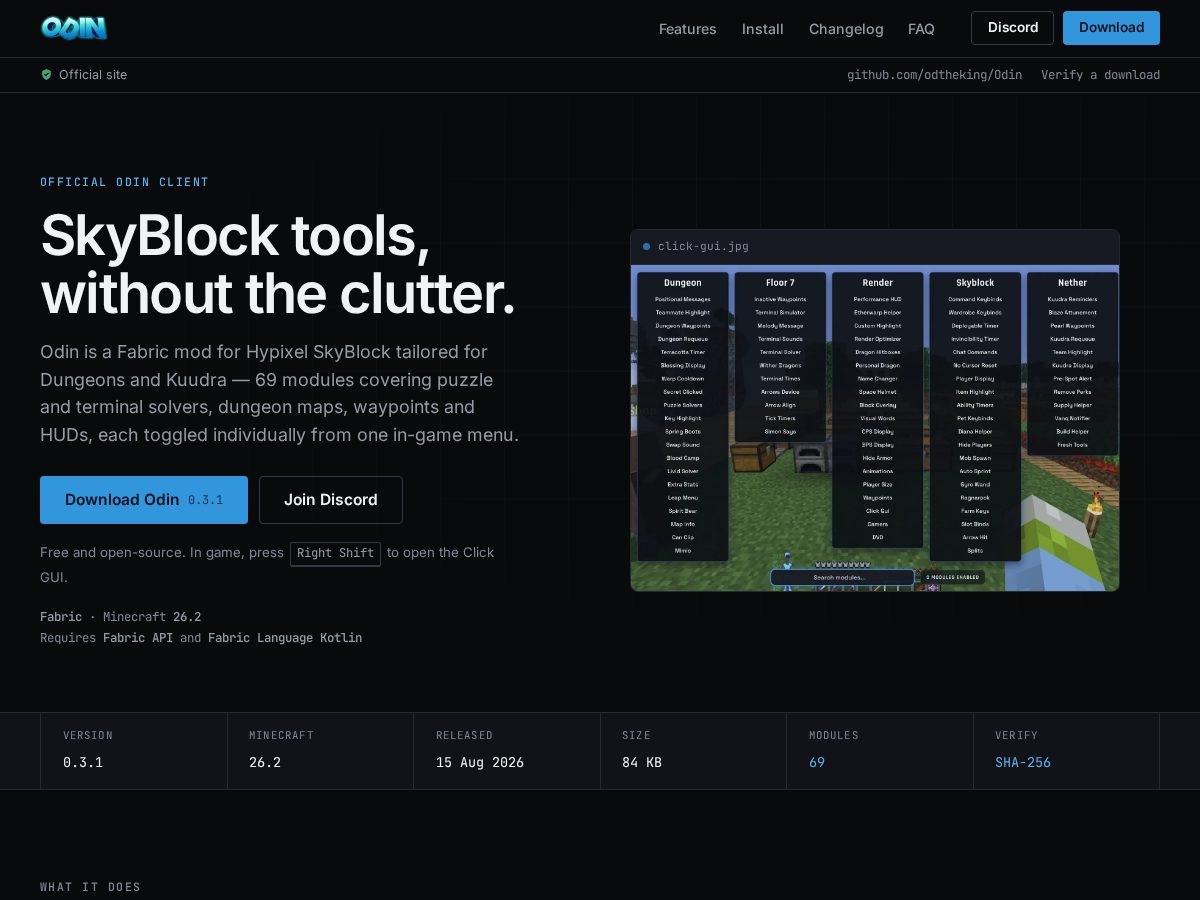Select Etherwarp Helper module entry
The width and height of the screenshot is (1200, 900).
(877, 312)
